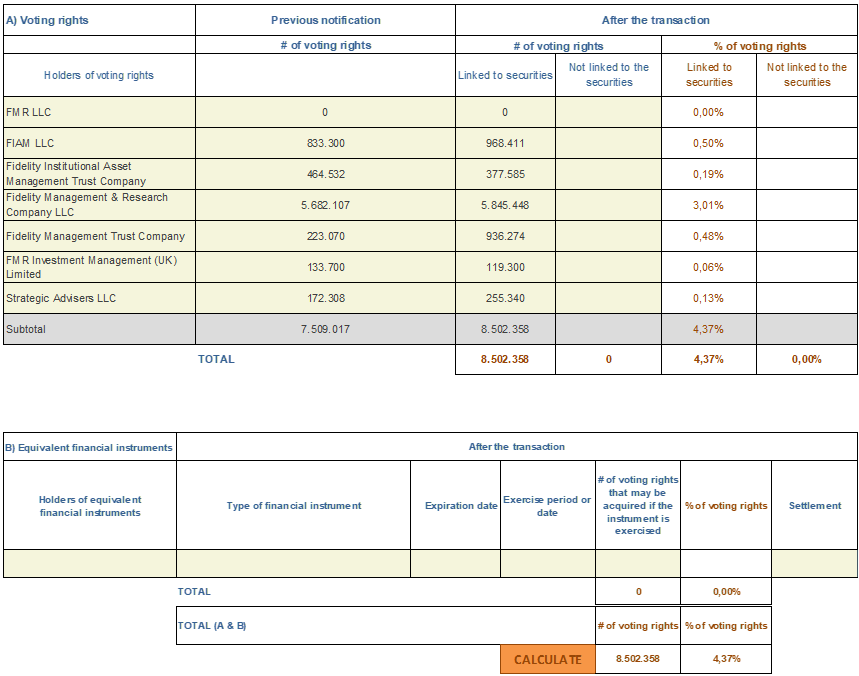Click previous notification value 5.682.107
Image resolution: width=859 pixels, height=676 pixels.
point(325,205)
